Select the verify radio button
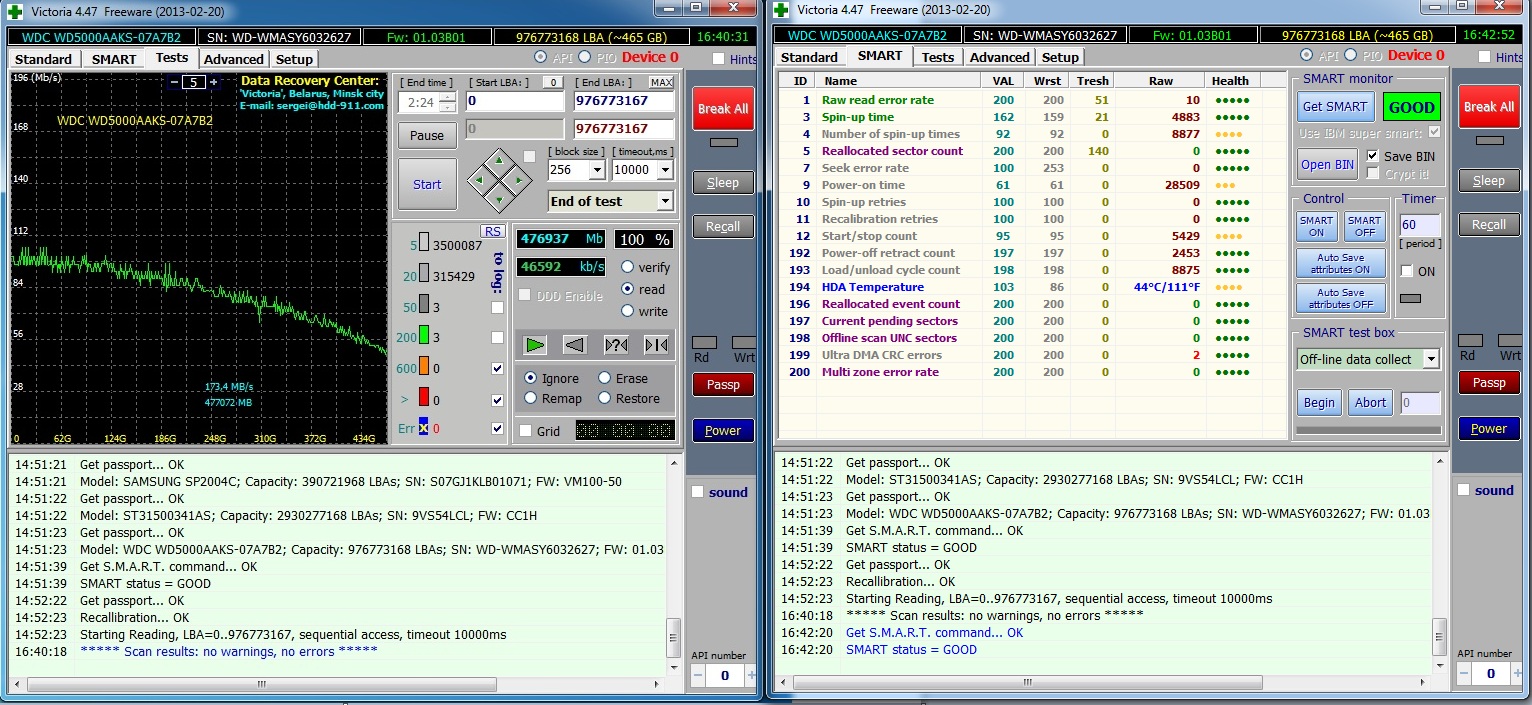This screenshot has height=705, width=1532. (628, 267)
